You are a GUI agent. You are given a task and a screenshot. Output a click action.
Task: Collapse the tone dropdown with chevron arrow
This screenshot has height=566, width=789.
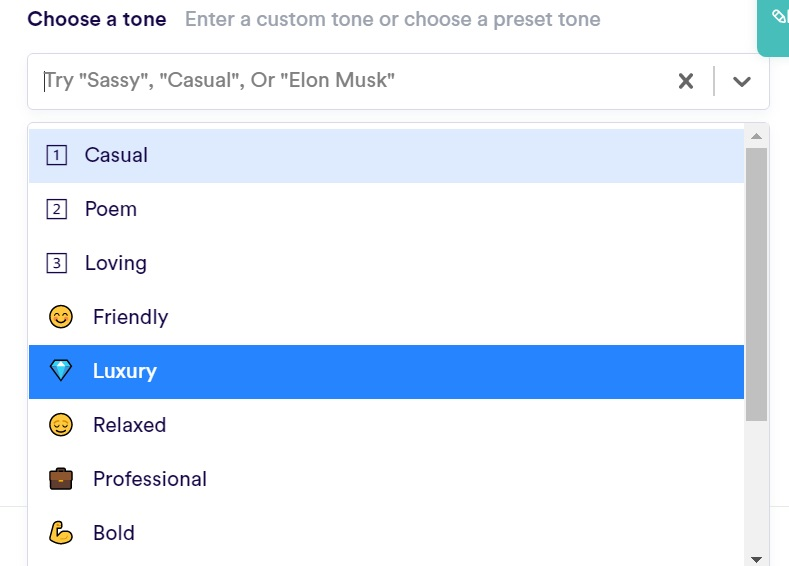pyautogui.click(x=741, y=81)
